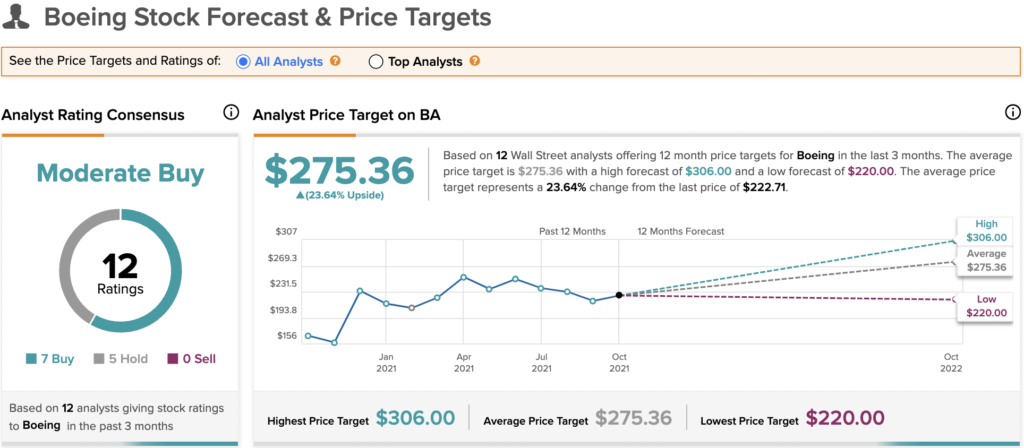Open All Analysts help question mark
Screen dimensions: 1024x448
pos(336,61)
